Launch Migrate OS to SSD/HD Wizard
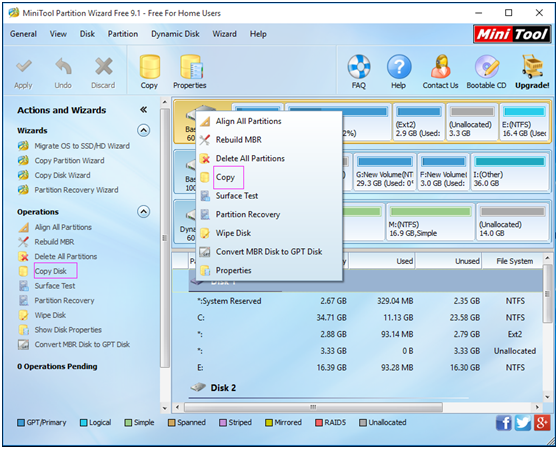558x449 pixels. point(82,146)
